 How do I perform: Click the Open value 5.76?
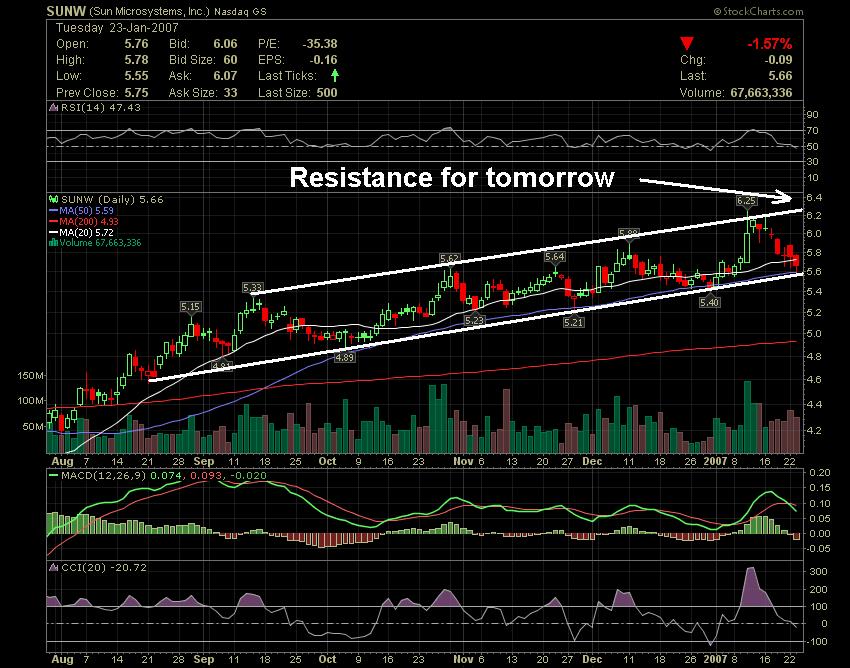point(136,44)
